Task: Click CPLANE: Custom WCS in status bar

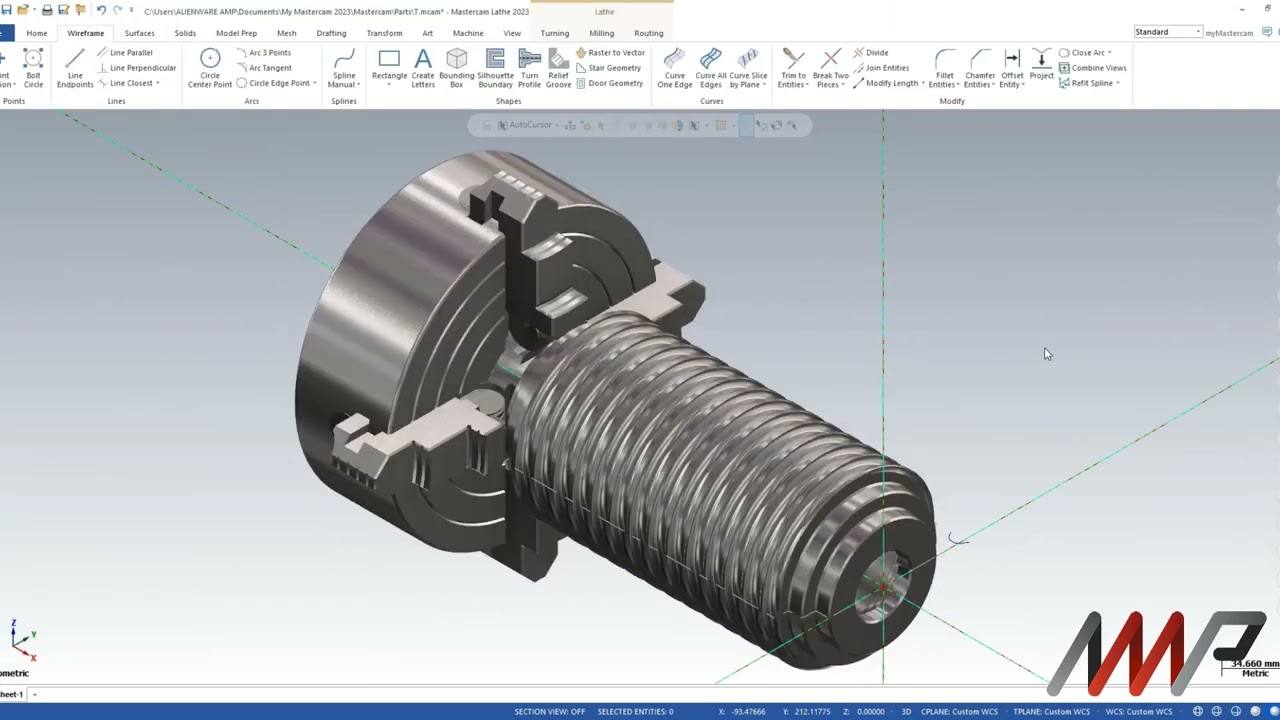Action: click(959, 711)
